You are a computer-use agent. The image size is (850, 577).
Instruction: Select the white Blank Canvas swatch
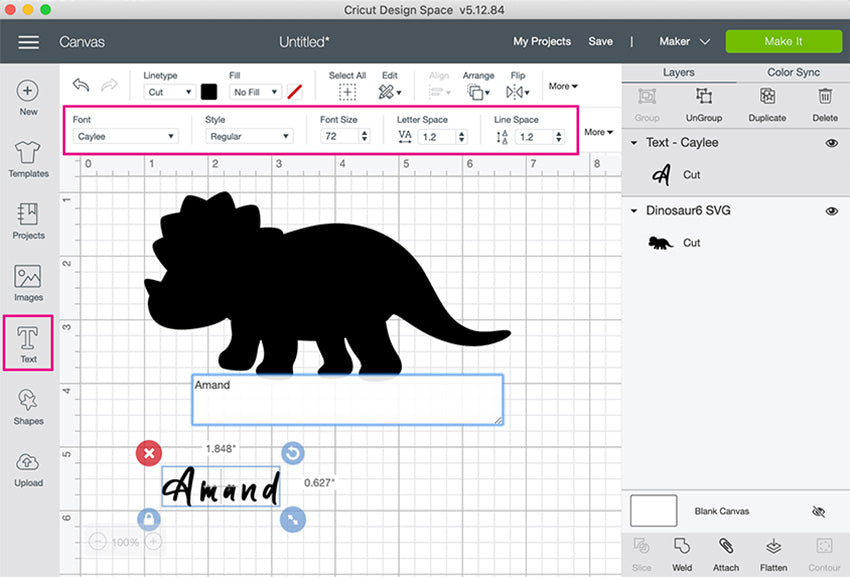point(653,510)
